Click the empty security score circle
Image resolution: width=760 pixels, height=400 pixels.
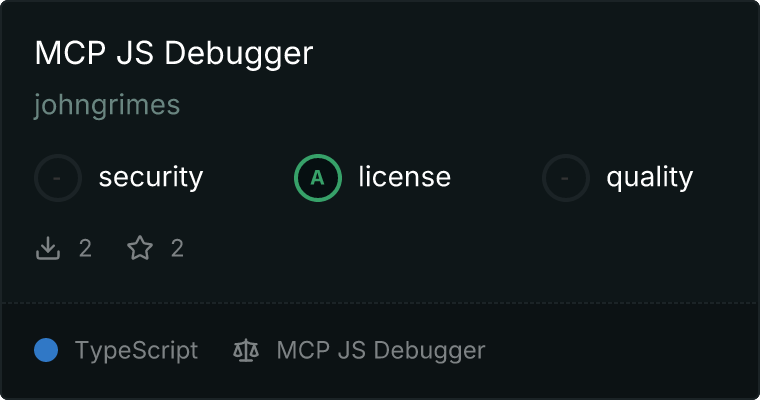coord(58,178)
